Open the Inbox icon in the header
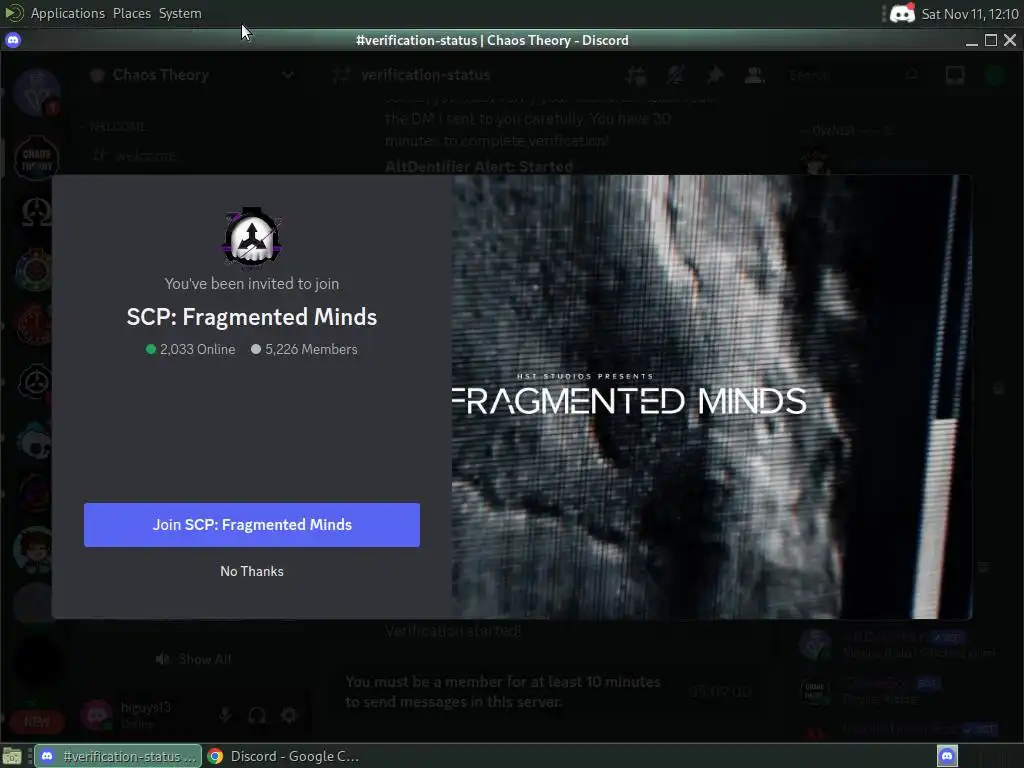Viewport: 1024px width, 768px height. click(955, 75)
